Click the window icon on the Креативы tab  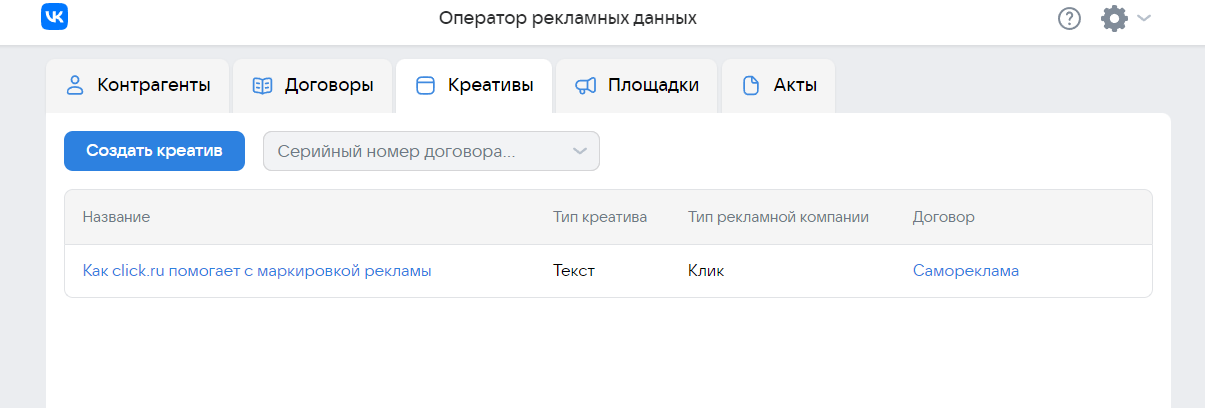coord(425,85)
